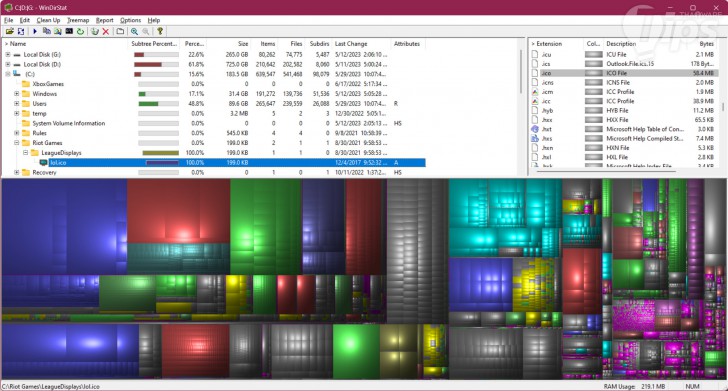The image size is (728, 391).
Task: Expand the Windows folder node
Action: 17,94
